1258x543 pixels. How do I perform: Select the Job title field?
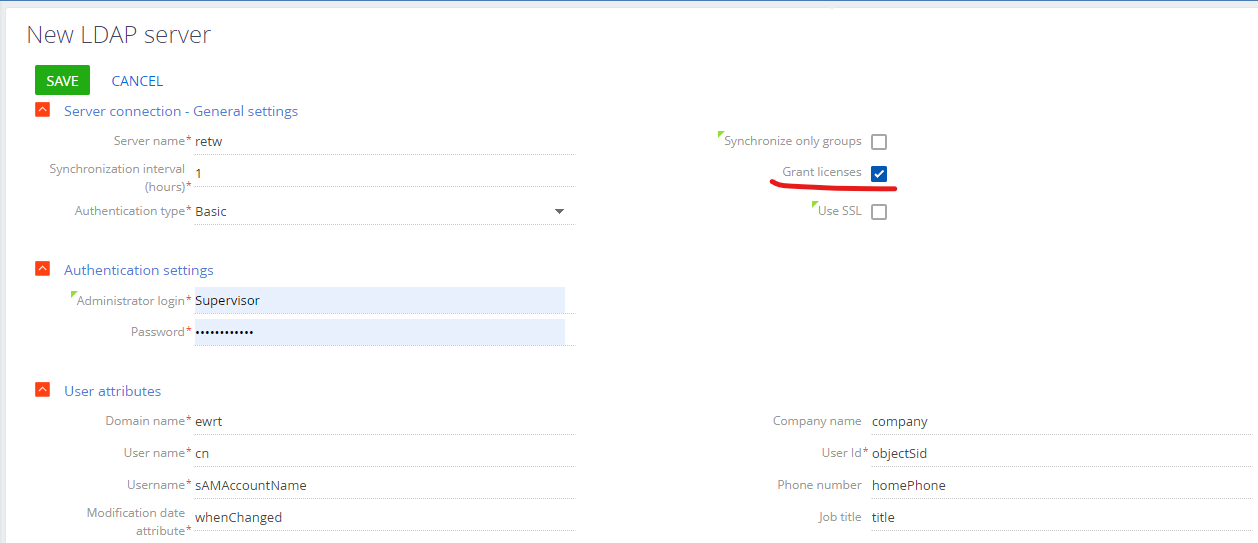coord(1061,517)
